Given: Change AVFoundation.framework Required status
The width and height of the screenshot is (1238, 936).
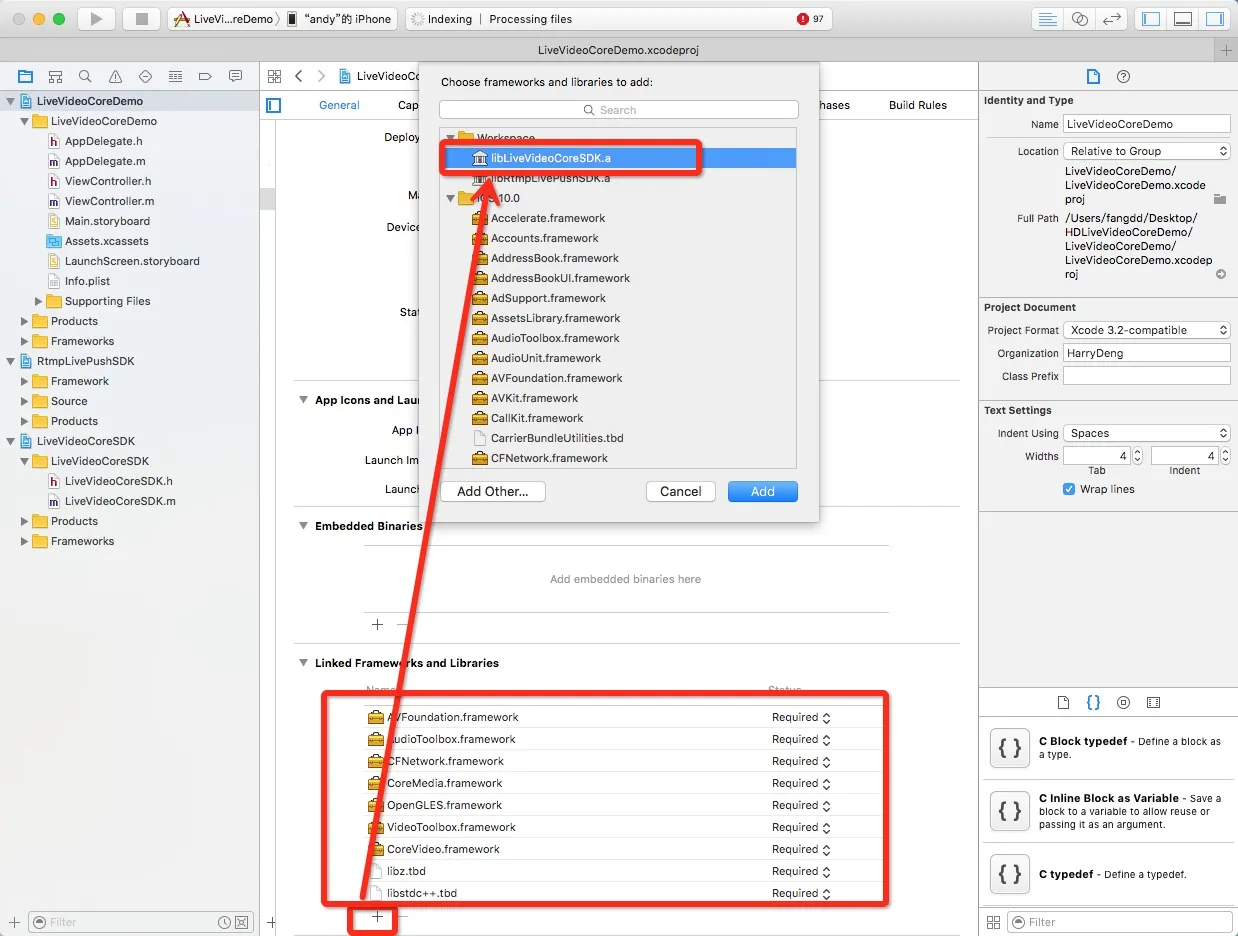Looking at the screenshot, I should pos(801,717).
